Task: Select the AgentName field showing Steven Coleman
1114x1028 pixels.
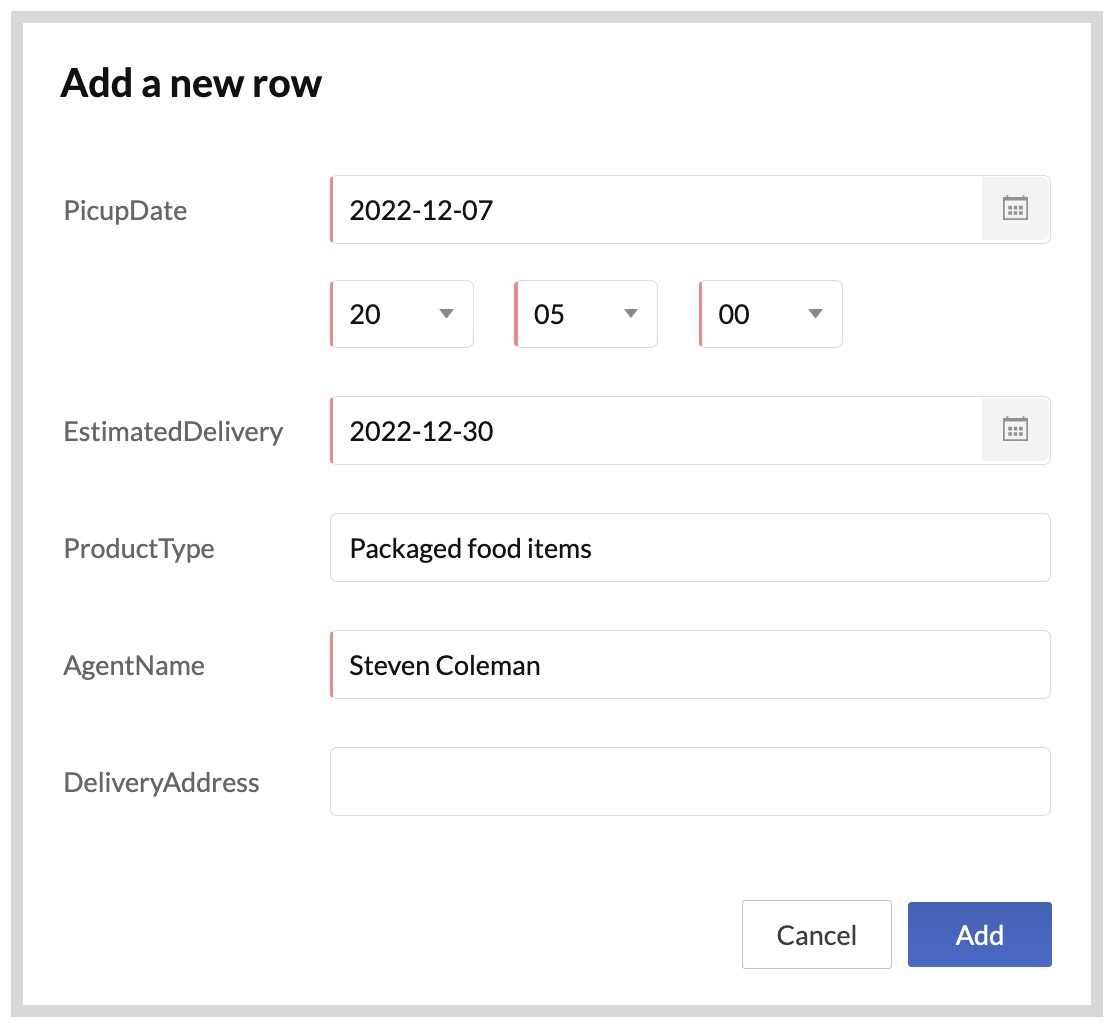Action: (x=690, y=664)
